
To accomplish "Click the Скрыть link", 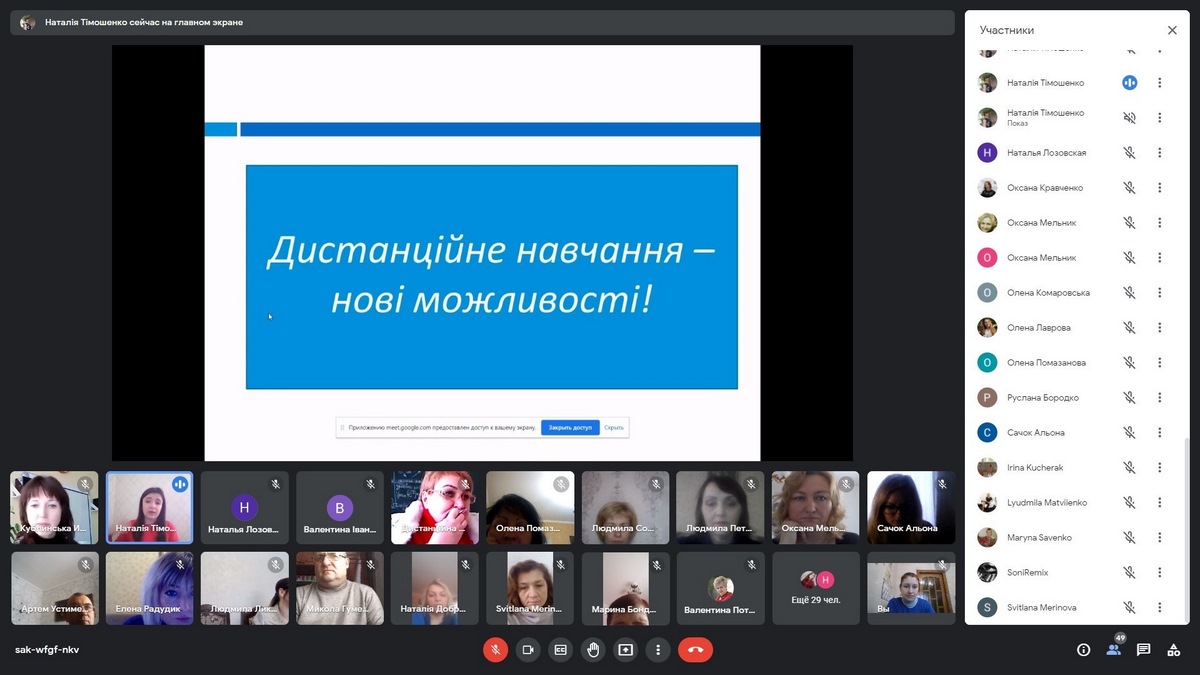I will [614, 428].
